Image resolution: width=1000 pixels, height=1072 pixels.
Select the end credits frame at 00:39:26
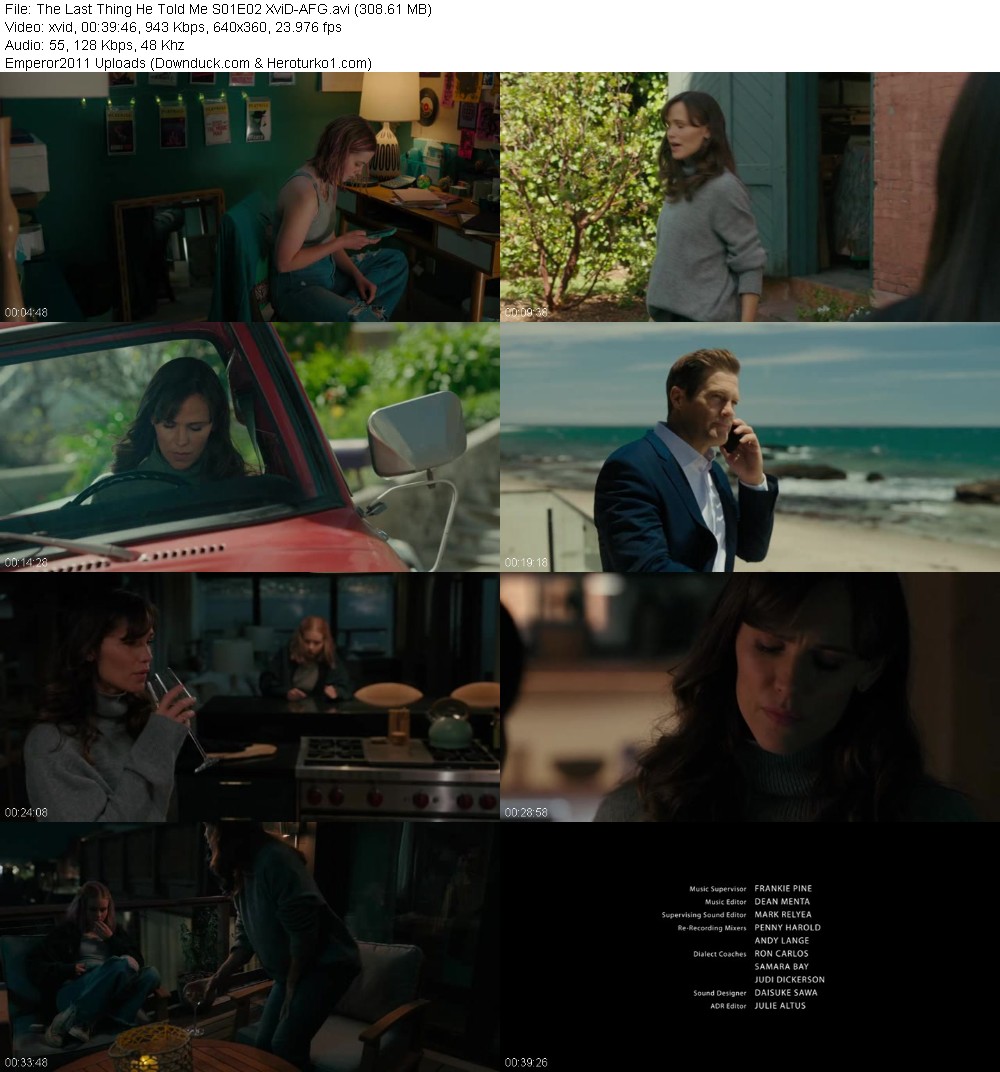click(750, 947)
